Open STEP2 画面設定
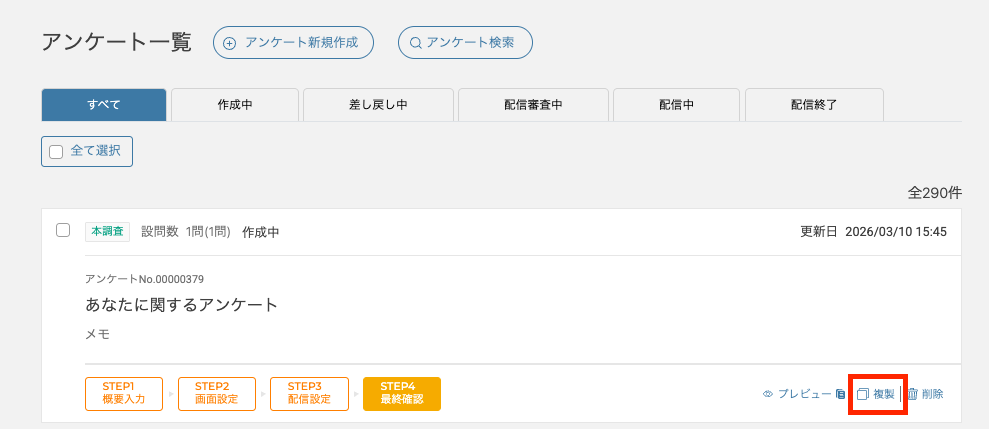This screenshot has height=429, width=989. [x=216, y=393]
